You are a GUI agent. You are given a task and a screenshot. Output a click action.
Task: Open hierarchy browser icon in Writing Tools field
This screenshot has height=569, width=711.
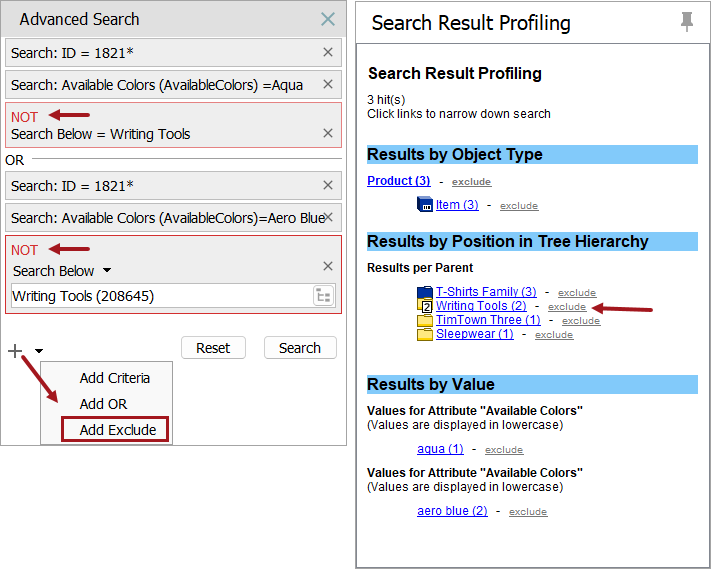coord(323,296)
